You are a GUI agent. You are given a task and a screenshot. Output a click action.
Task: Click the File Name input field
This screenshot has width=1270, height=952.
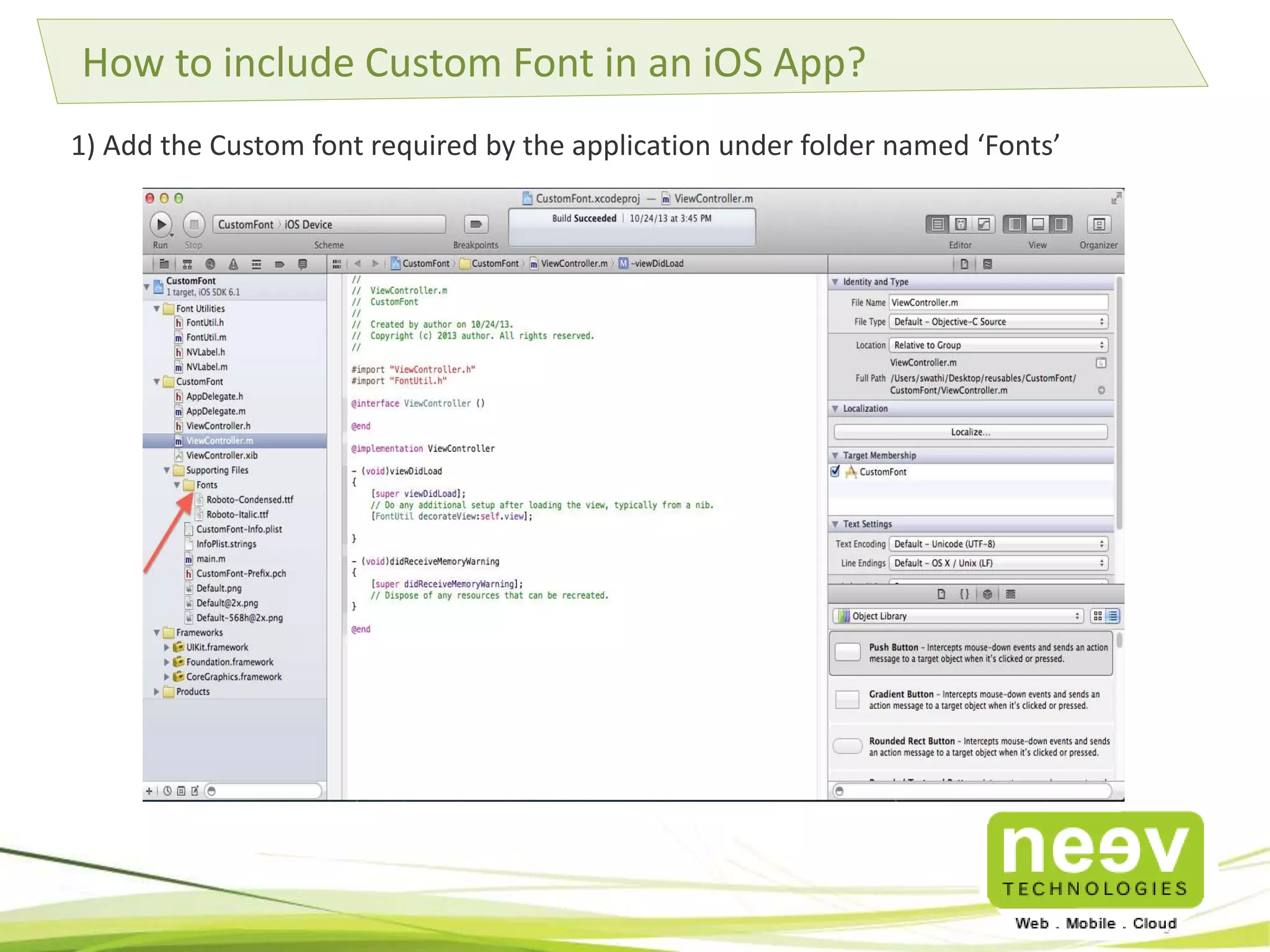[x=998, y=302]
